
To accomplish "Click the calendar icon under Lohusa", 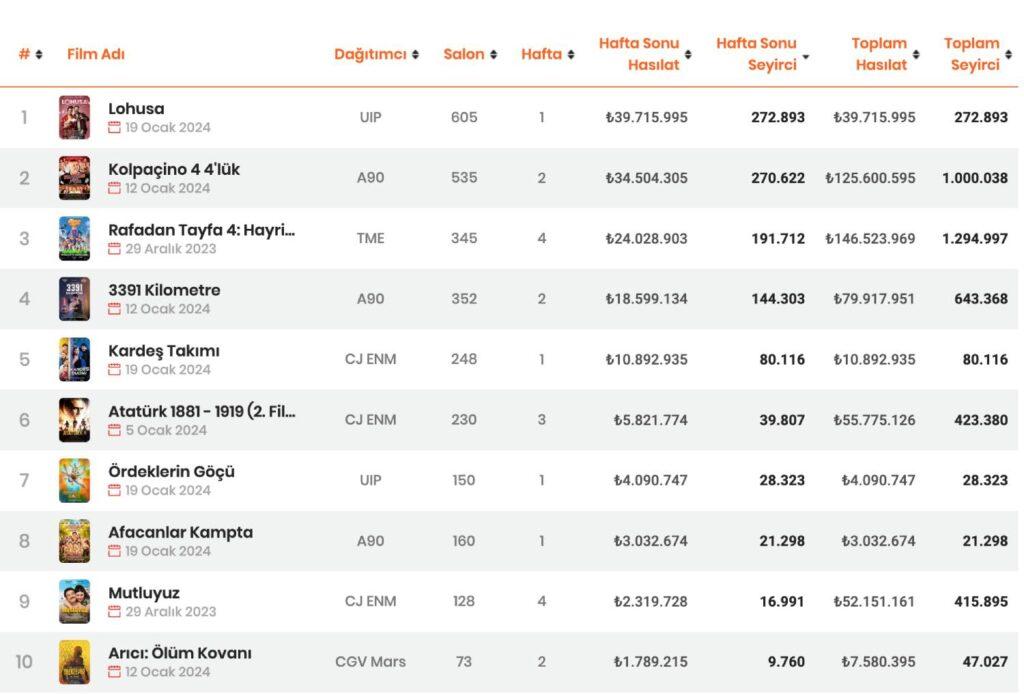I will pos(114,128).
